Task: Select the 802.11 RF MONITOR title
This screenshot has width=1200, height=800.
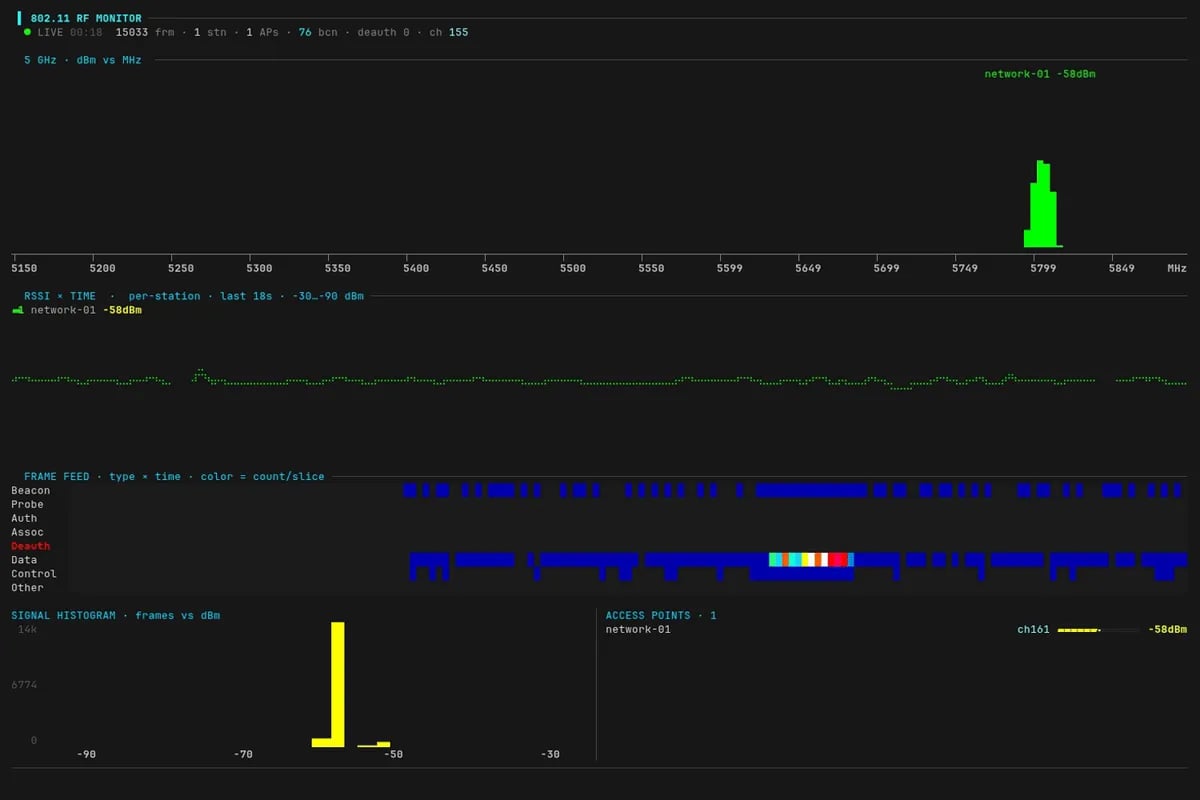Action: (86, 18)
